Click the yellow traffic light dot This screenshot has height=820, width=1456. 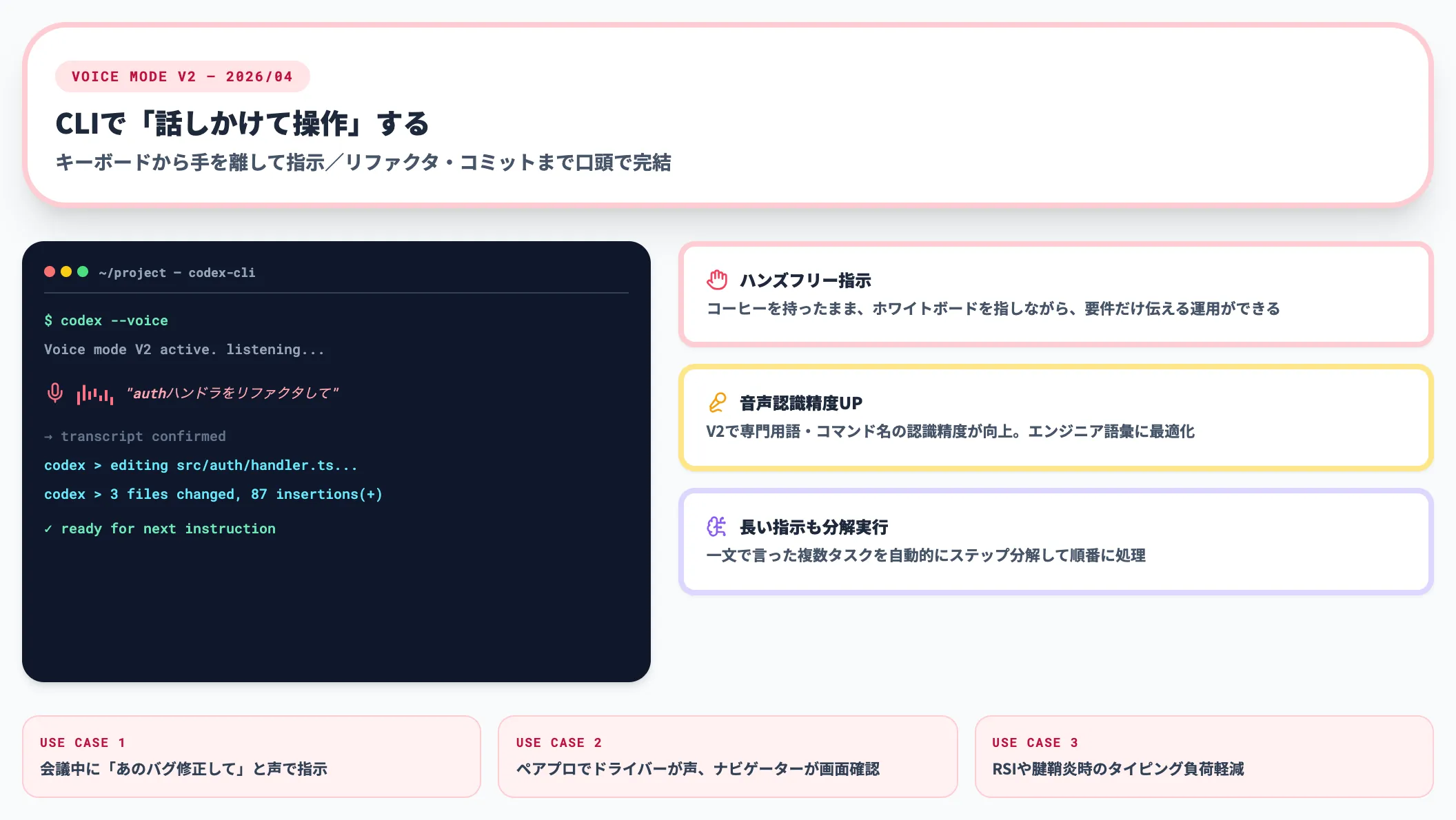click(67, 271)
